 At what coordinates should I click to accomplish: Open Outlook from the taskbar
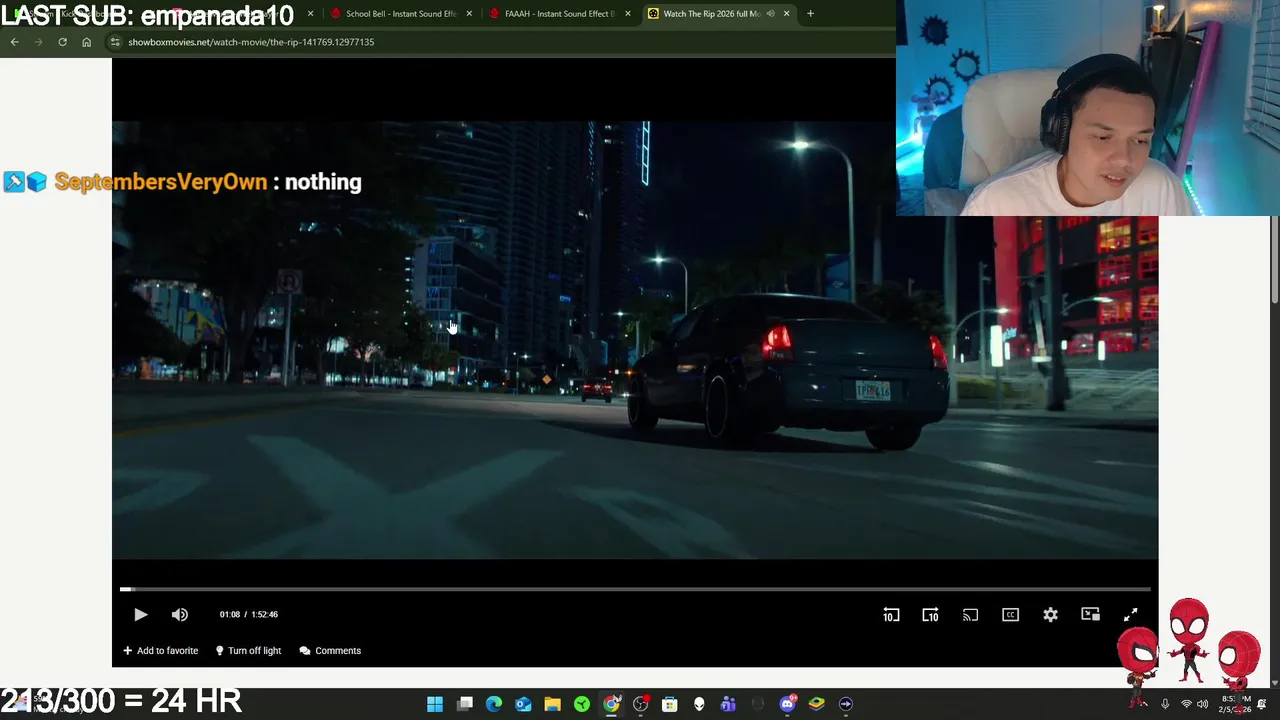coord(523,704)
